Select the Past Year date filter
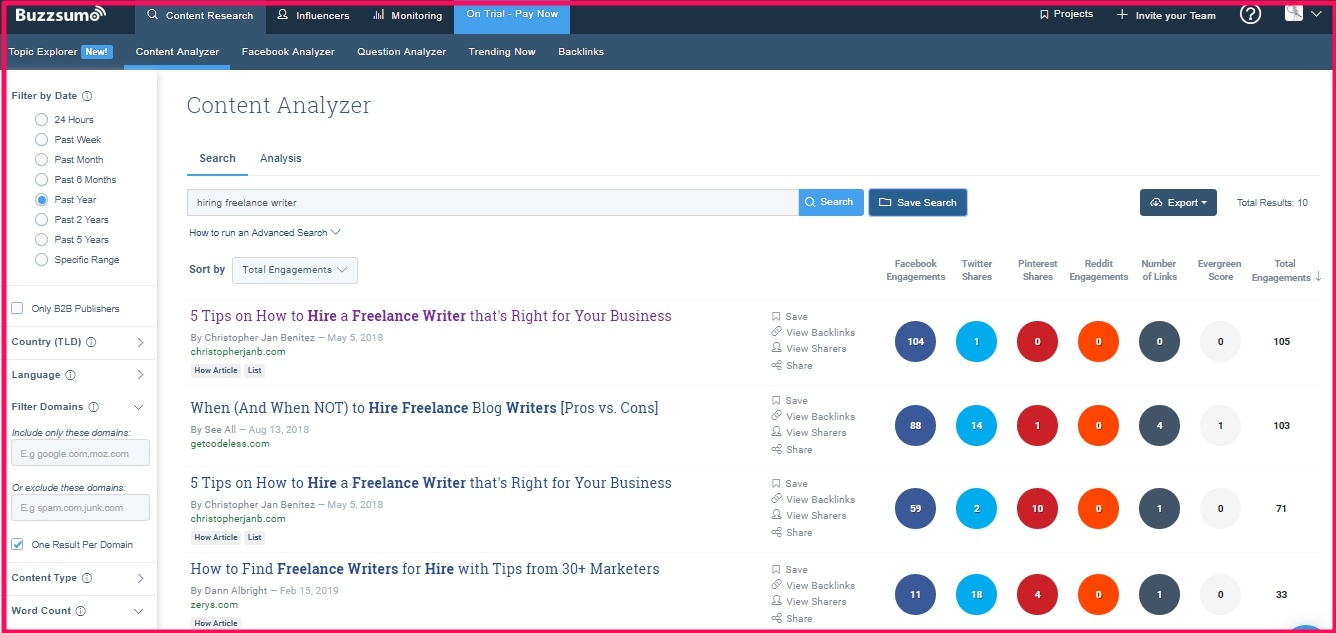 [x=41, y=200]
